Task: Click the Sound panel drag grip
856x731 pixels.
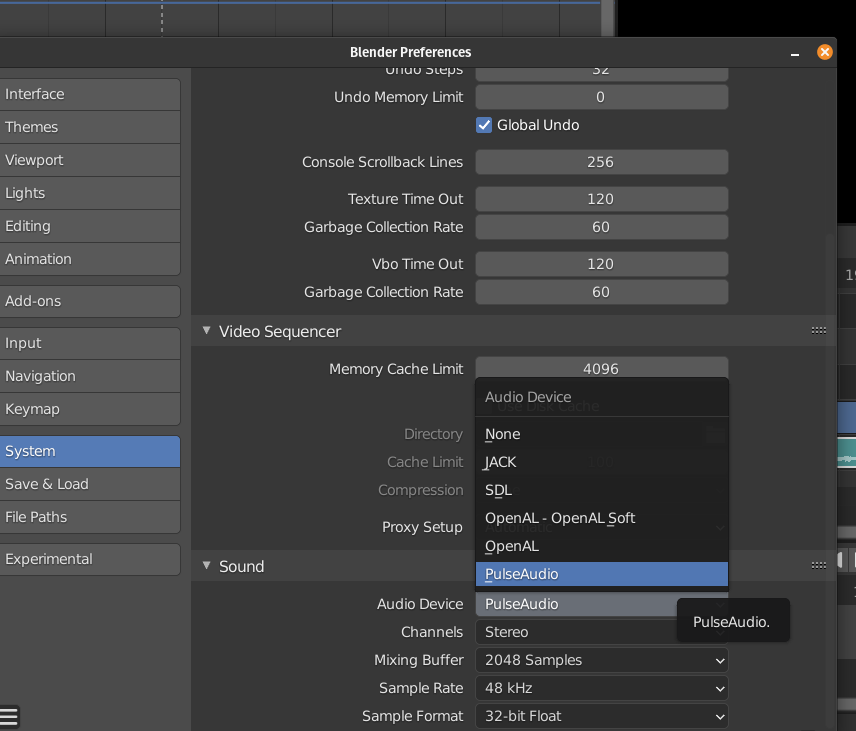Action: tap(818, 566)
